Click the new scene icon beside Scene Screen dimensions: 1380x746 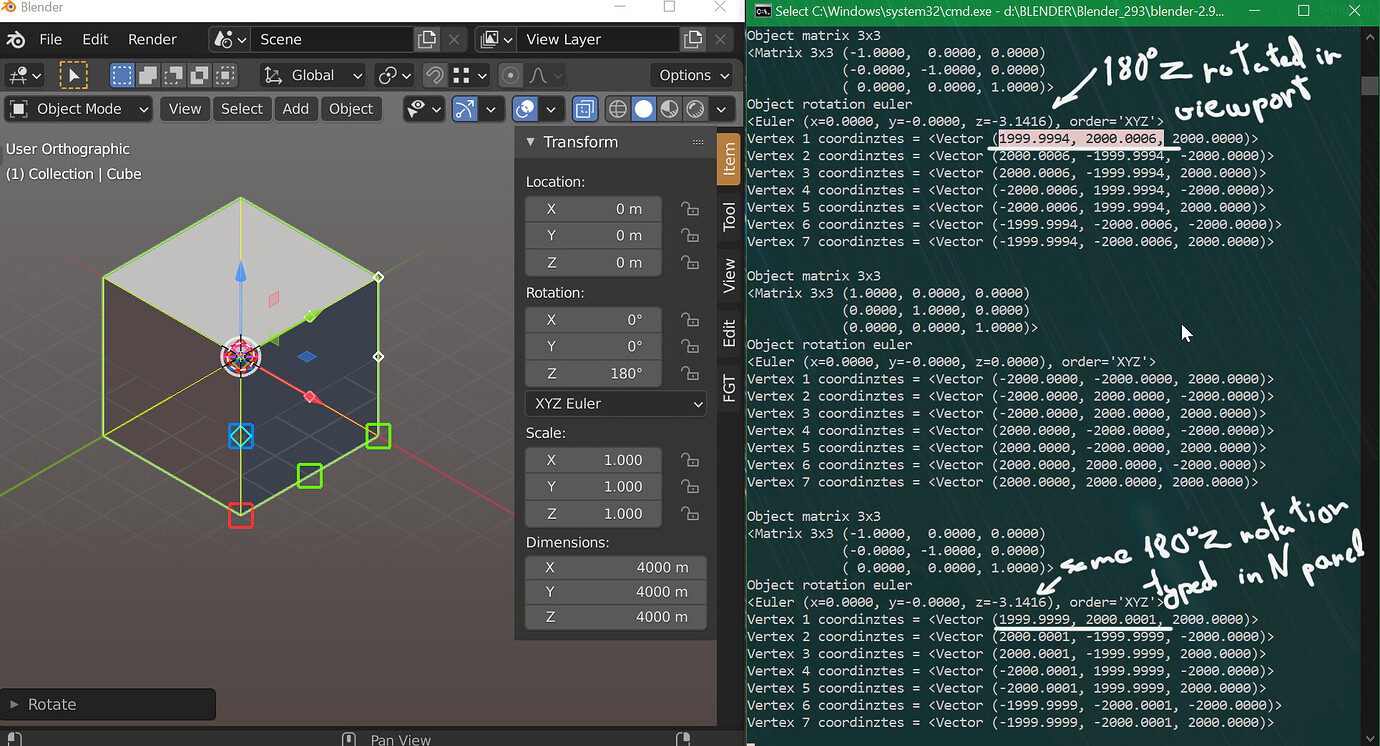(x=427, y=40)
